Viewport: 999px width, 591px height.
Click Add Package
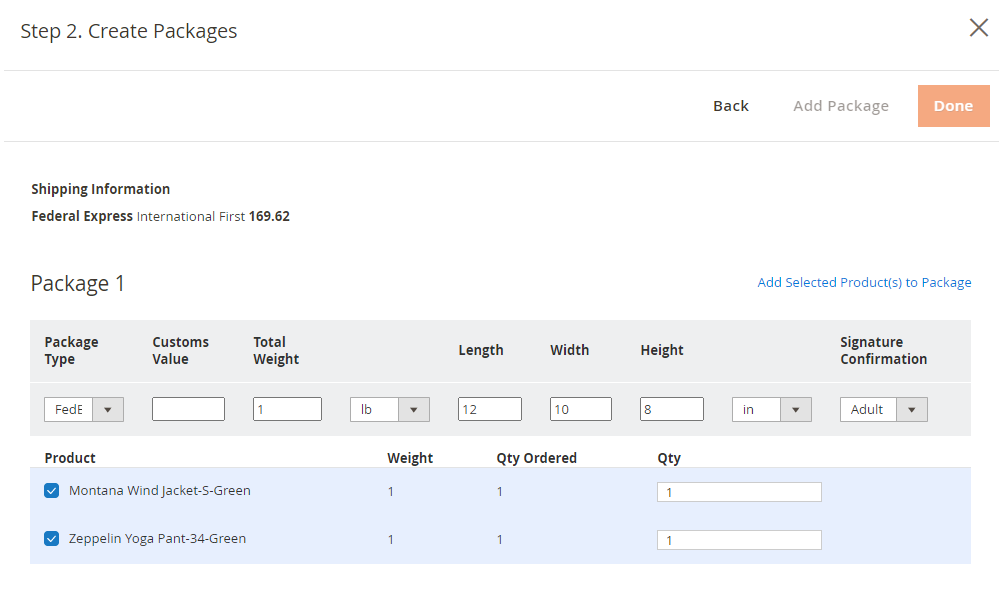click(840, 106)
